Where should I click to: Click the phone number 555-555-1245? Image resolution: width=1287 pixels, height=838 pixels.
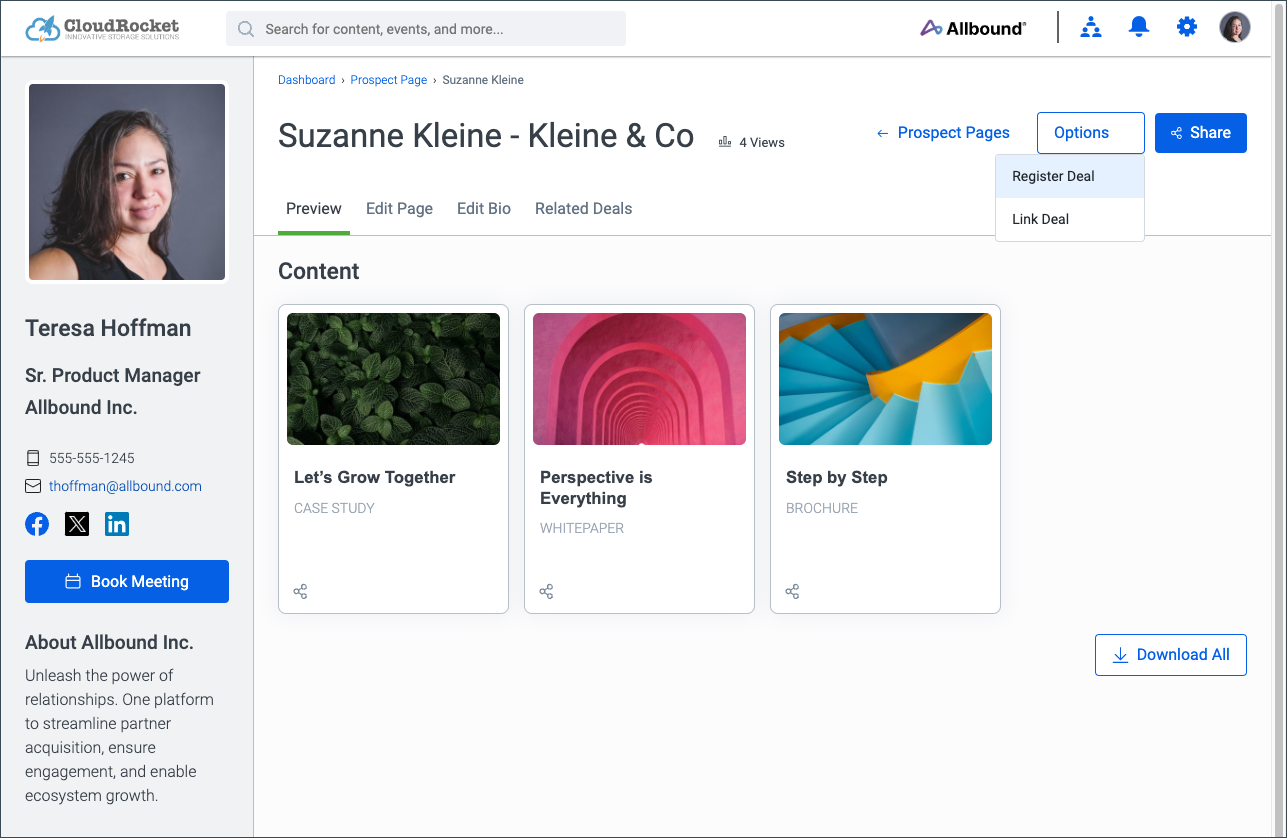tap(92, 458)
